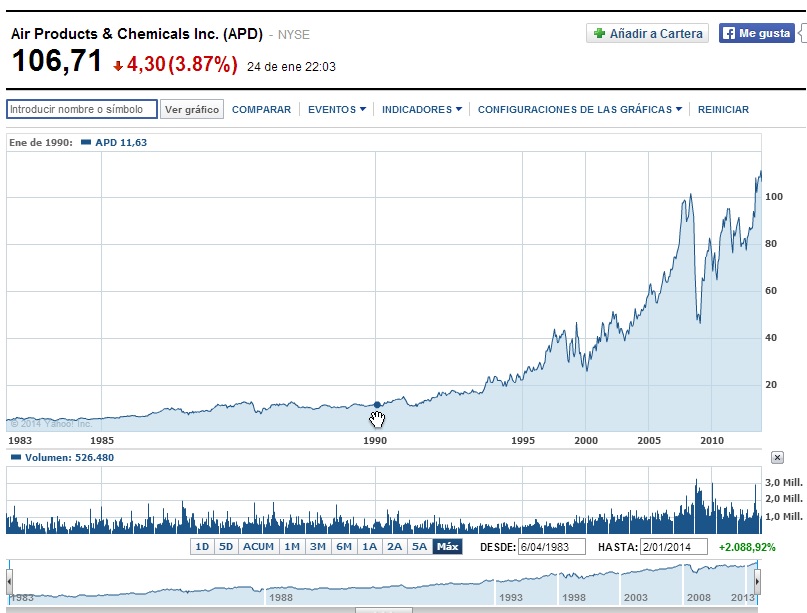Viewport: 807px width, 613px height.
Task: Click the Air Products & Chemicals Inc. title
Action: click(136, 34)
